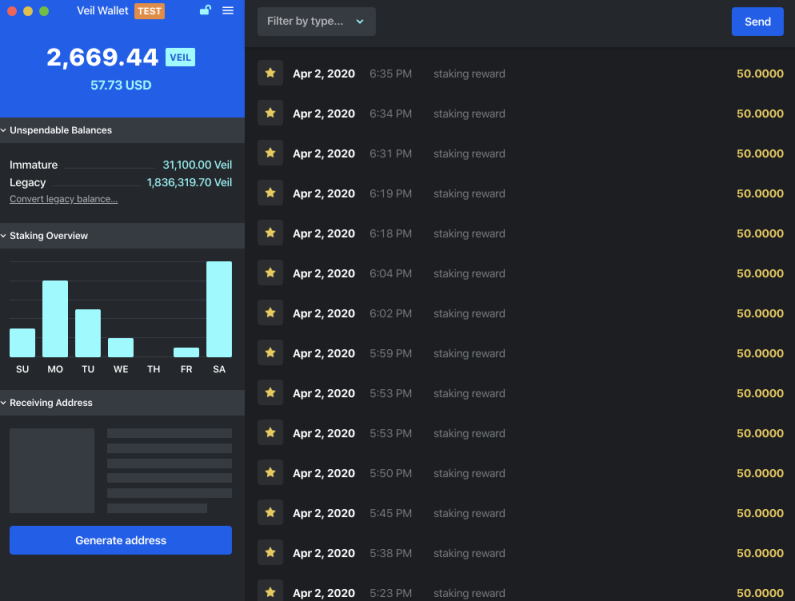
Task: Click the 57.73 USD value
Action: pyautogui.click(x=121, y=85)
